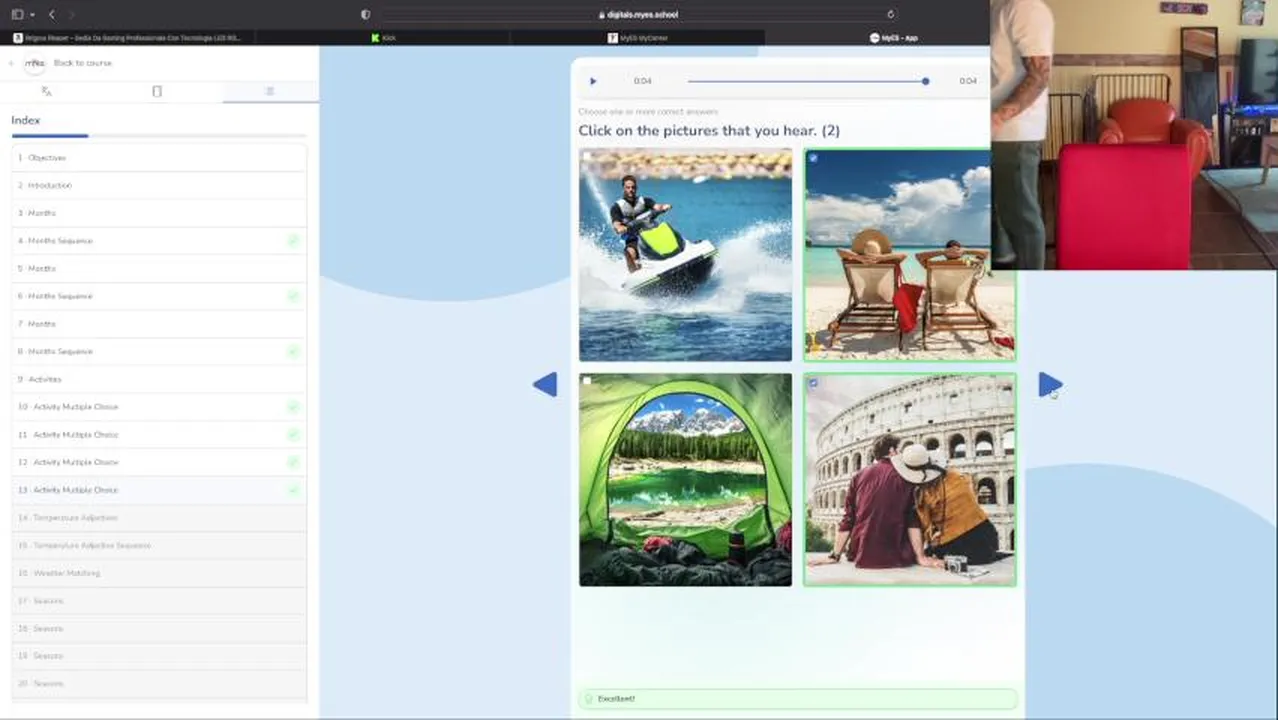Screen dimensions: 1278x720
Task: Click the audio progress slider handle
Action: click(925, 81)
